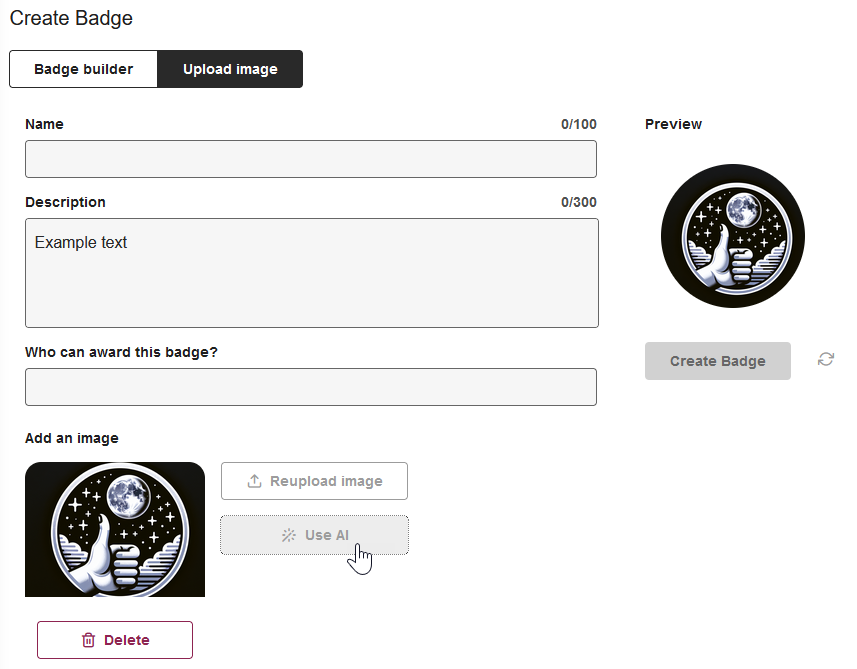
Task: Click the Create Badge page title
Action: (x=71, y=18)
